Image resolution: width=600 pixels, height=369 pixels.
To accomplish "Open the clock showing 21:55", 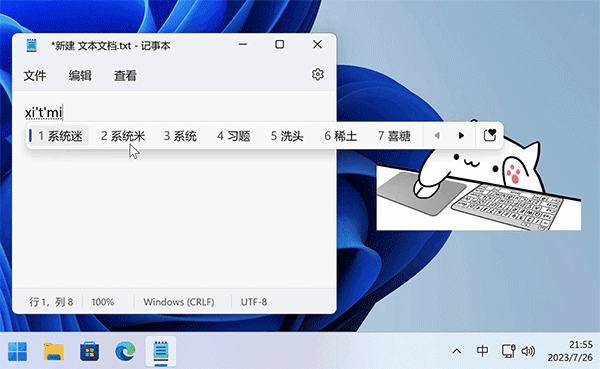I will coord(570,351).
